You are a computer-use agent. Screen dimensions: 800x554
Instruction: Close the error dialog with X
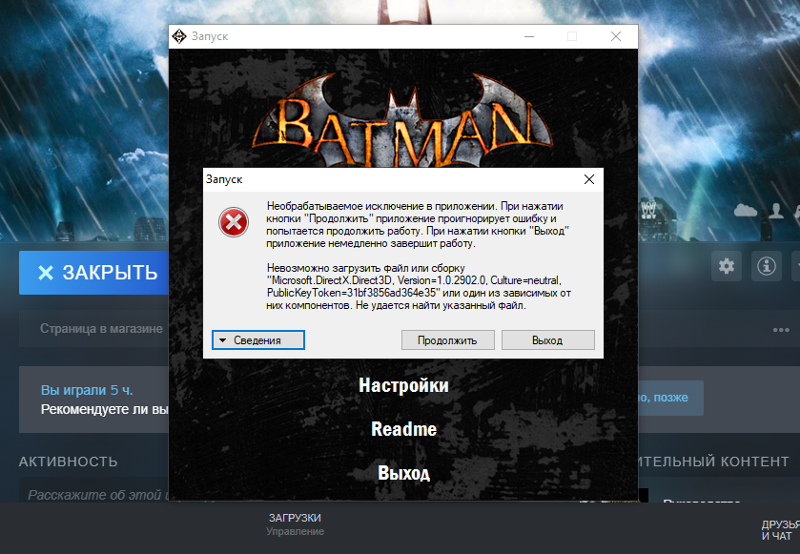589,180
